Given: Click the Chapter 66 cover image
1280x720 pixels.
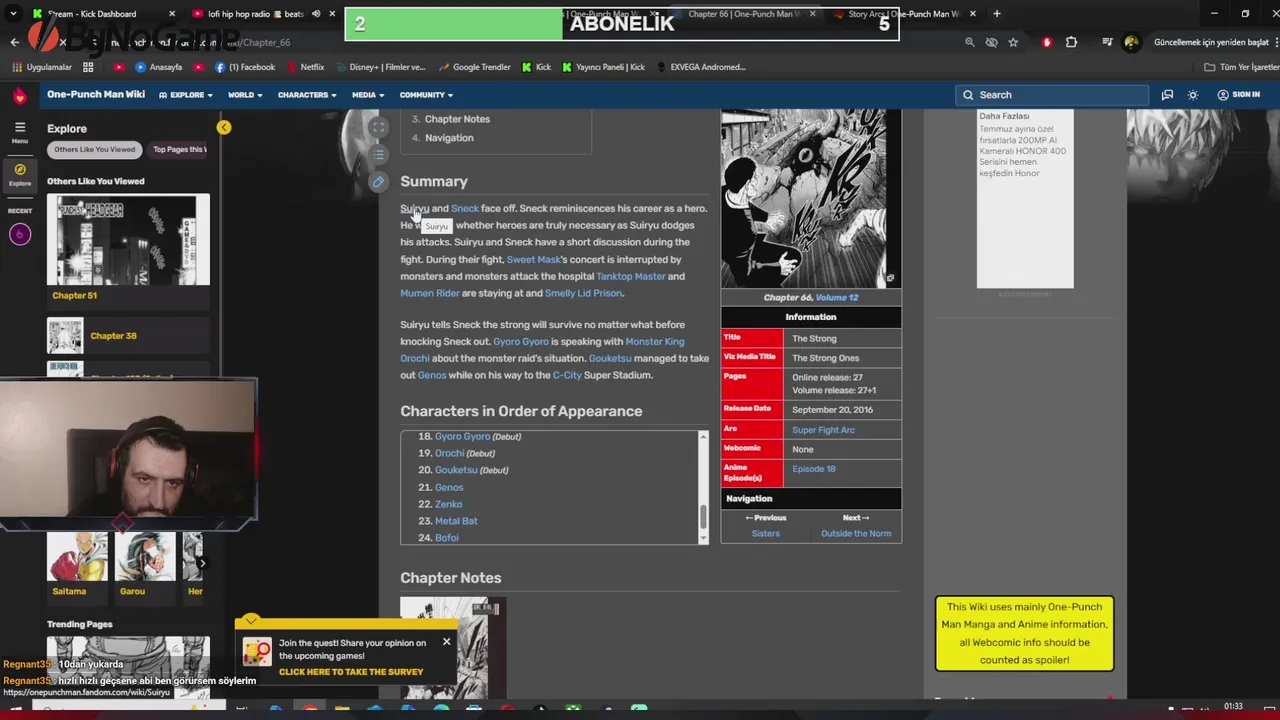Looking at the screenshot, I should pyautogui.click(x=811, y=199).
